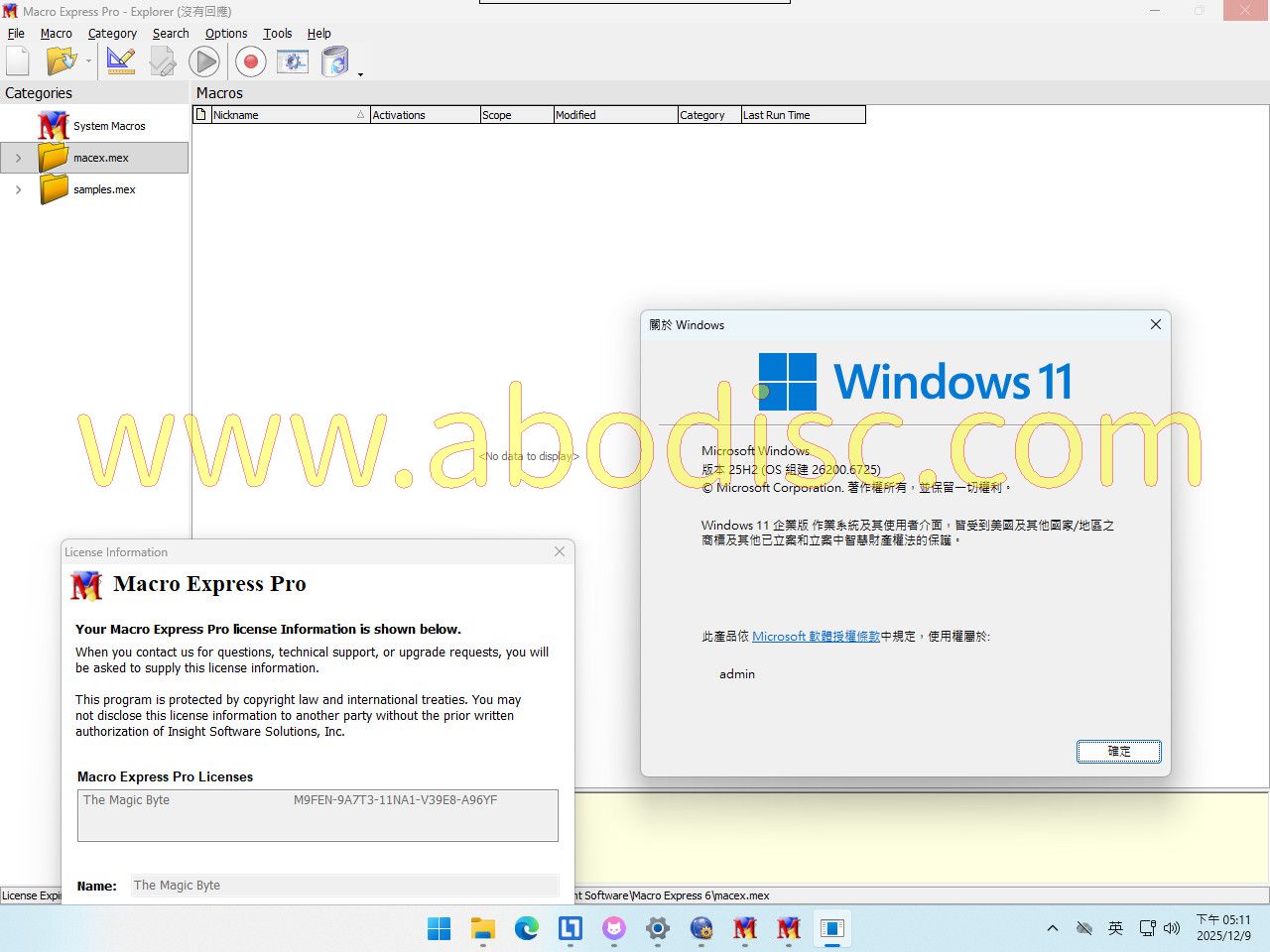
Task: Open the Tools menu
Action: click(277, 33)
